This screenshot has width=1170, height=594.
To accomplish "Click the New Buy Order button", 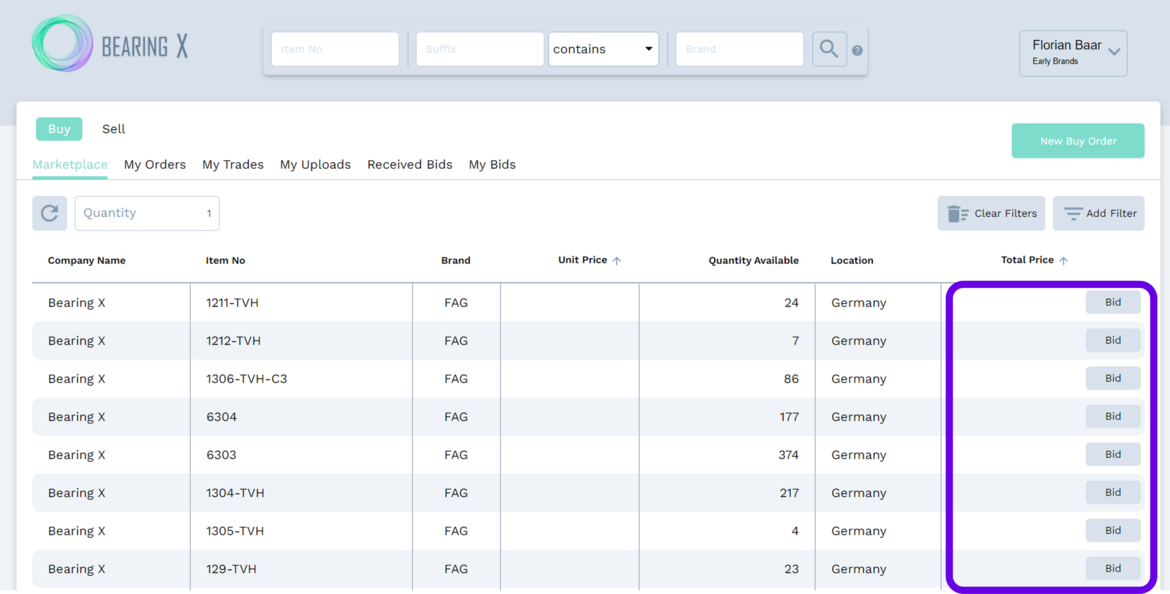I will (x=1078, y=141).
